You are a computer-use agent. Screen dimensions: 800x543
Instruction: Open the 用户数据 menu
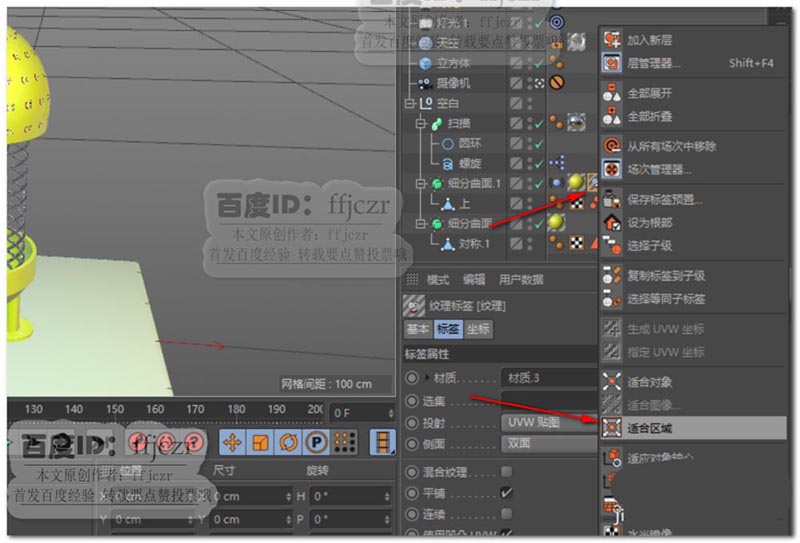[x=521, y=279]
